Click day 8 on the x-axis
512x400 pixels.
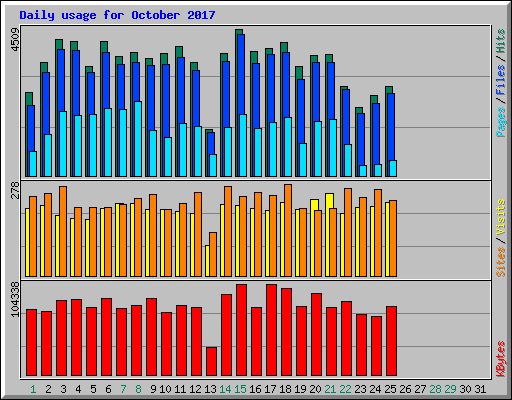[138, 389]
